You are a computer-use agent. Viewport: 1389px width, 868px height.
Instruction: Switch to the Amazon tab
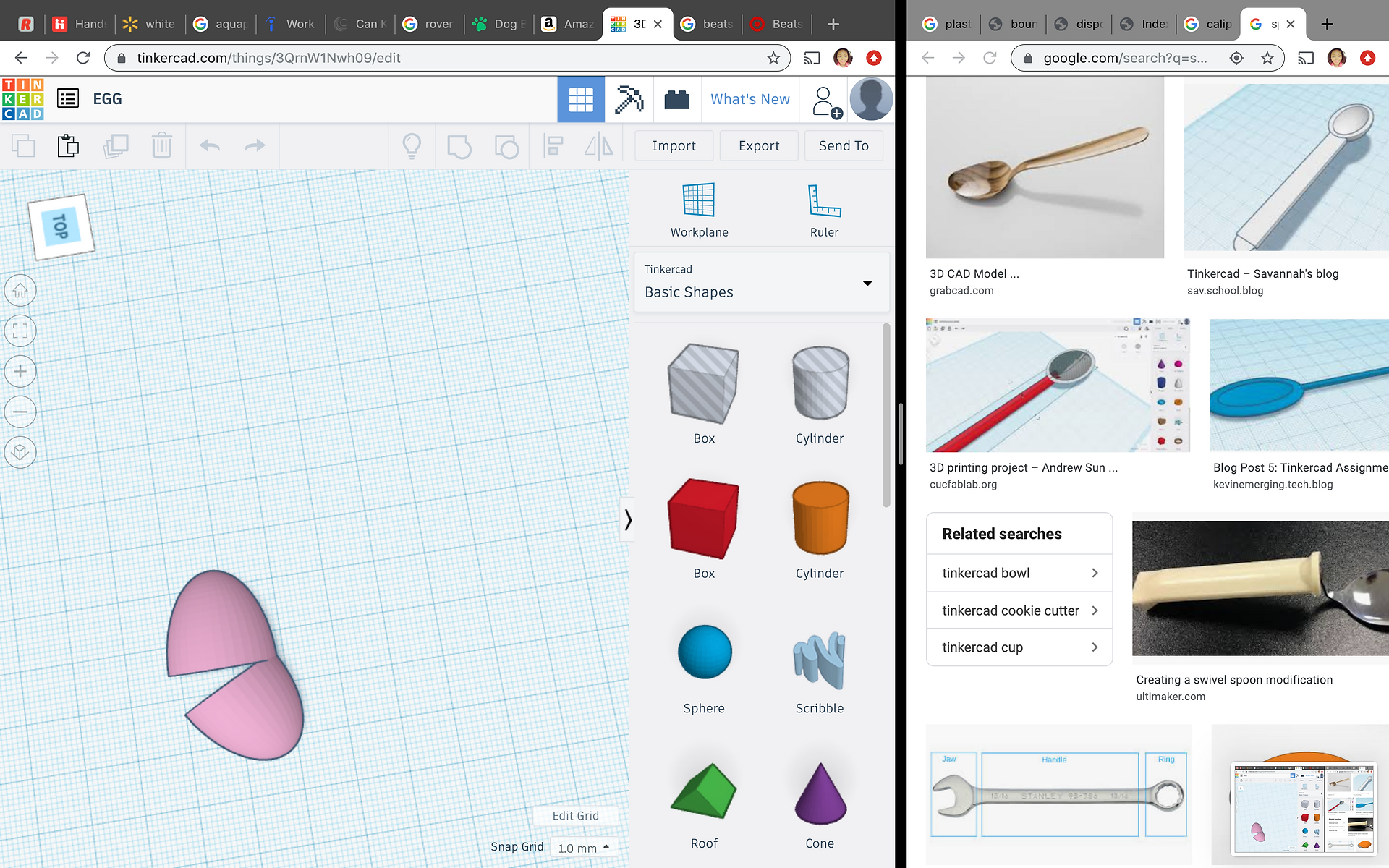pos(569,24)
